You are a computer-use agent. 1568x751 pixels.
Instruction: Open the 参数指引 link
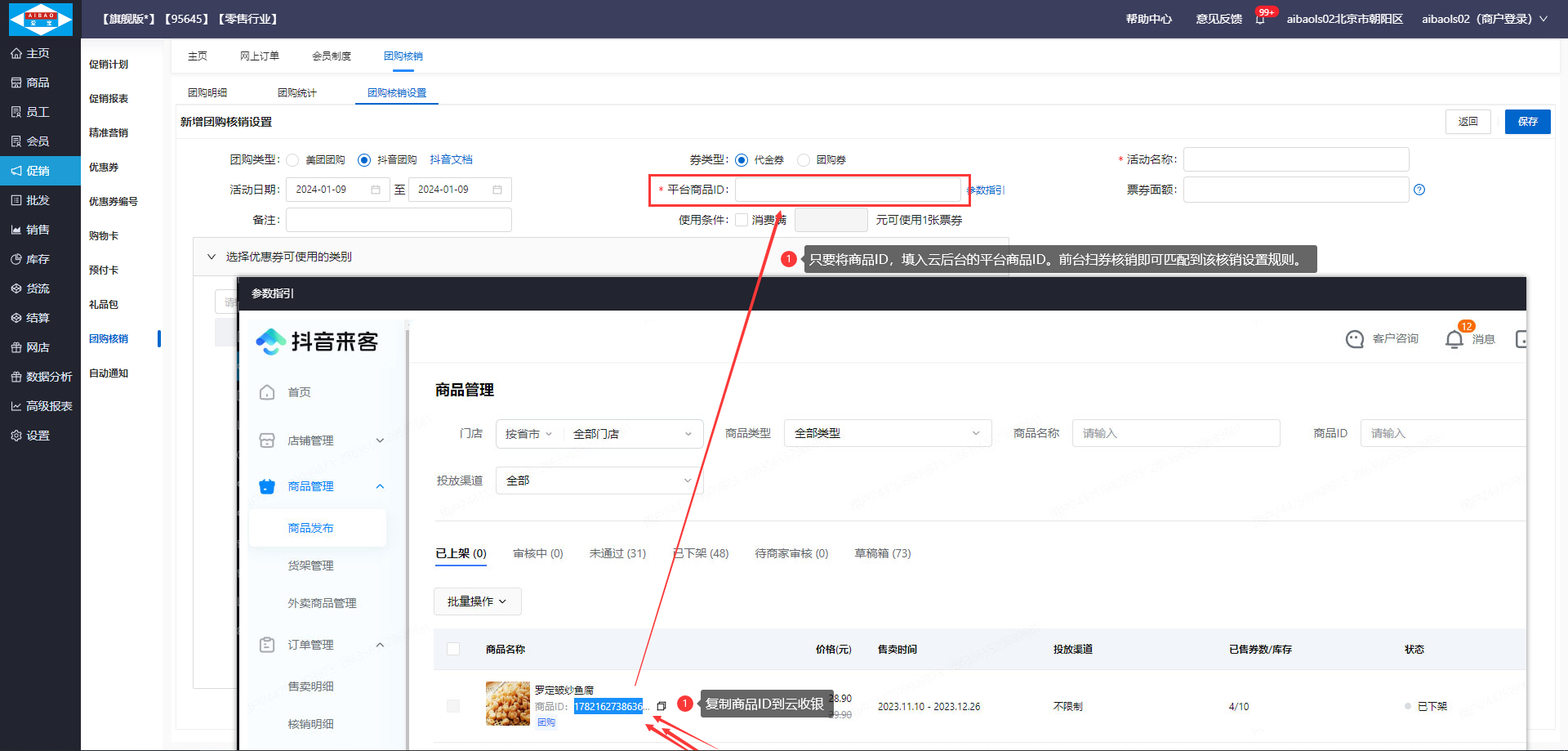tap(987, 190)
